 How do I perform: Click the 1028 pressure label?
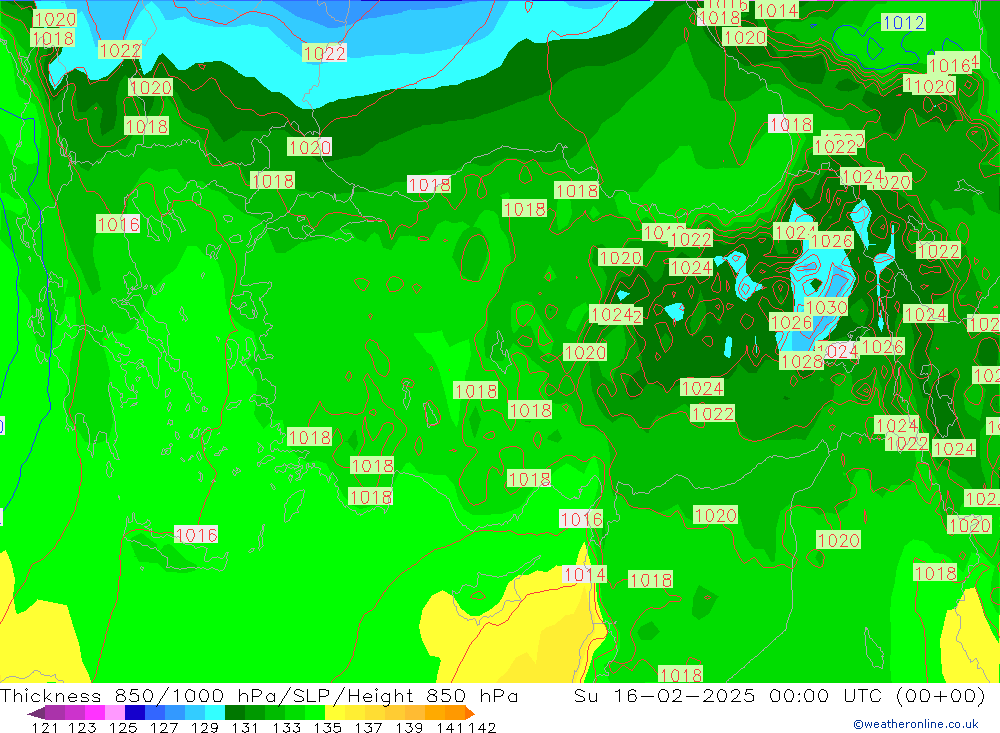pyautogui.click(x=802, y=362)
